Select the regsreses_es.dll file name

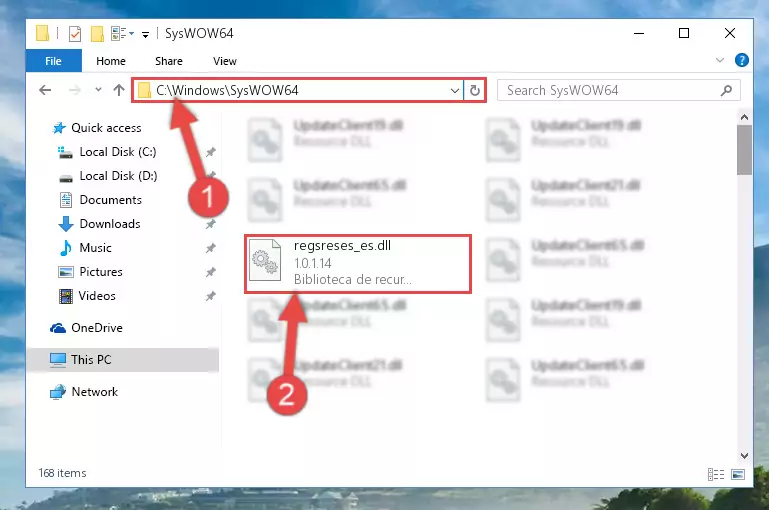coord(342,246)
